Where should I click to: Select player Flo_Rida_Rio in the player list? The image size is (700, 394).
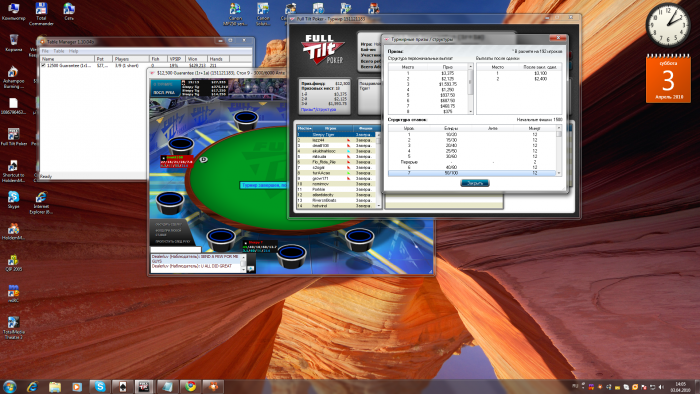pos(337,162)
